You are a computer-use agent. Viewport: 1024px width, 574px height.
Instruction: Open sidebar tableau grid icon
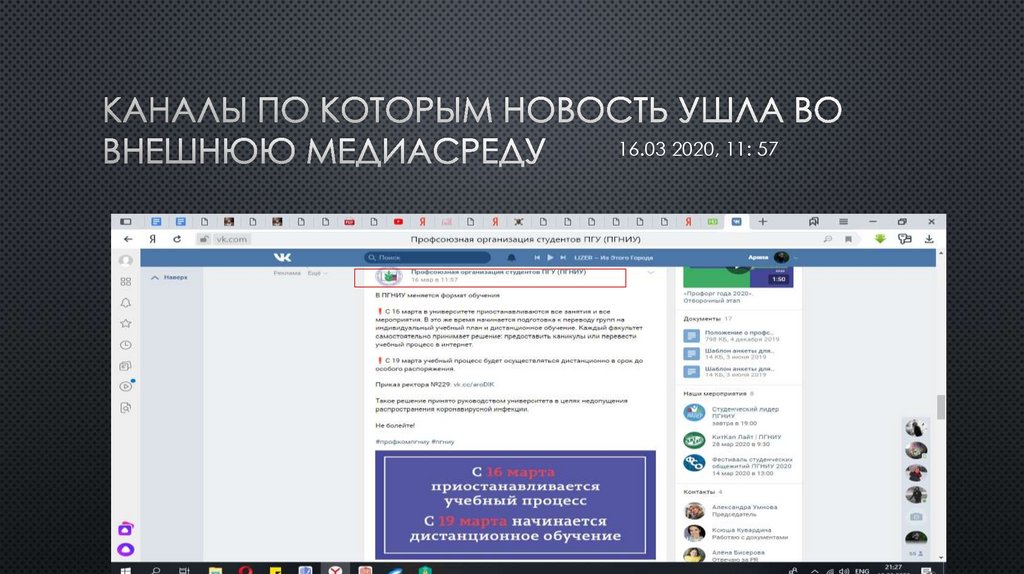coord(125,281)
